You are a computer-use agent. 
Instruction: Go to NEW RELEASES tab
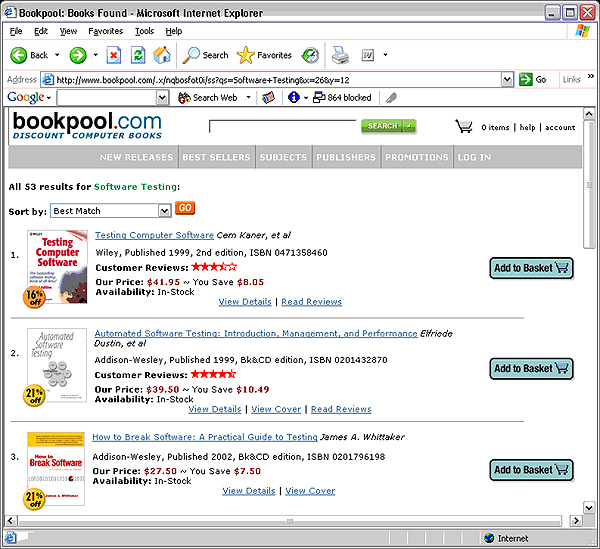click(136, 157)
